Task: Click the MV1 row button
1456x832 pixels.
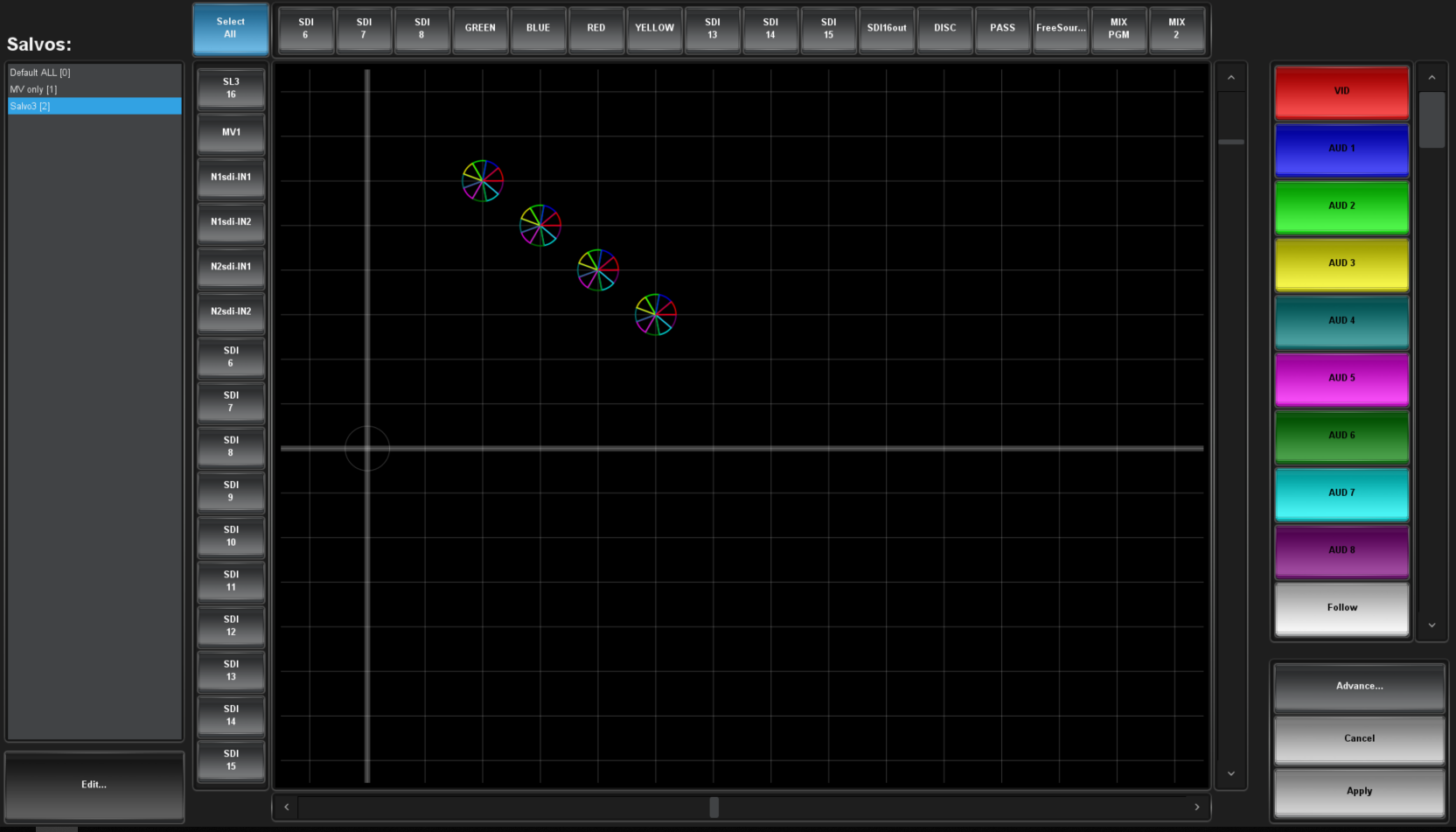Action: (x=231, y=133)
